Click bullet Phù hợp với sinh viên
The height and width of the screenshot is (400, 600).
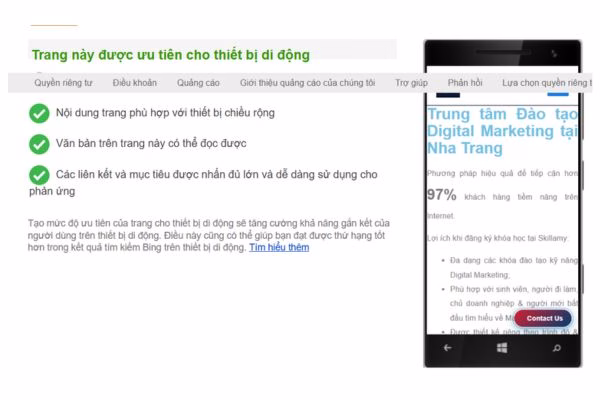point(514,303)
